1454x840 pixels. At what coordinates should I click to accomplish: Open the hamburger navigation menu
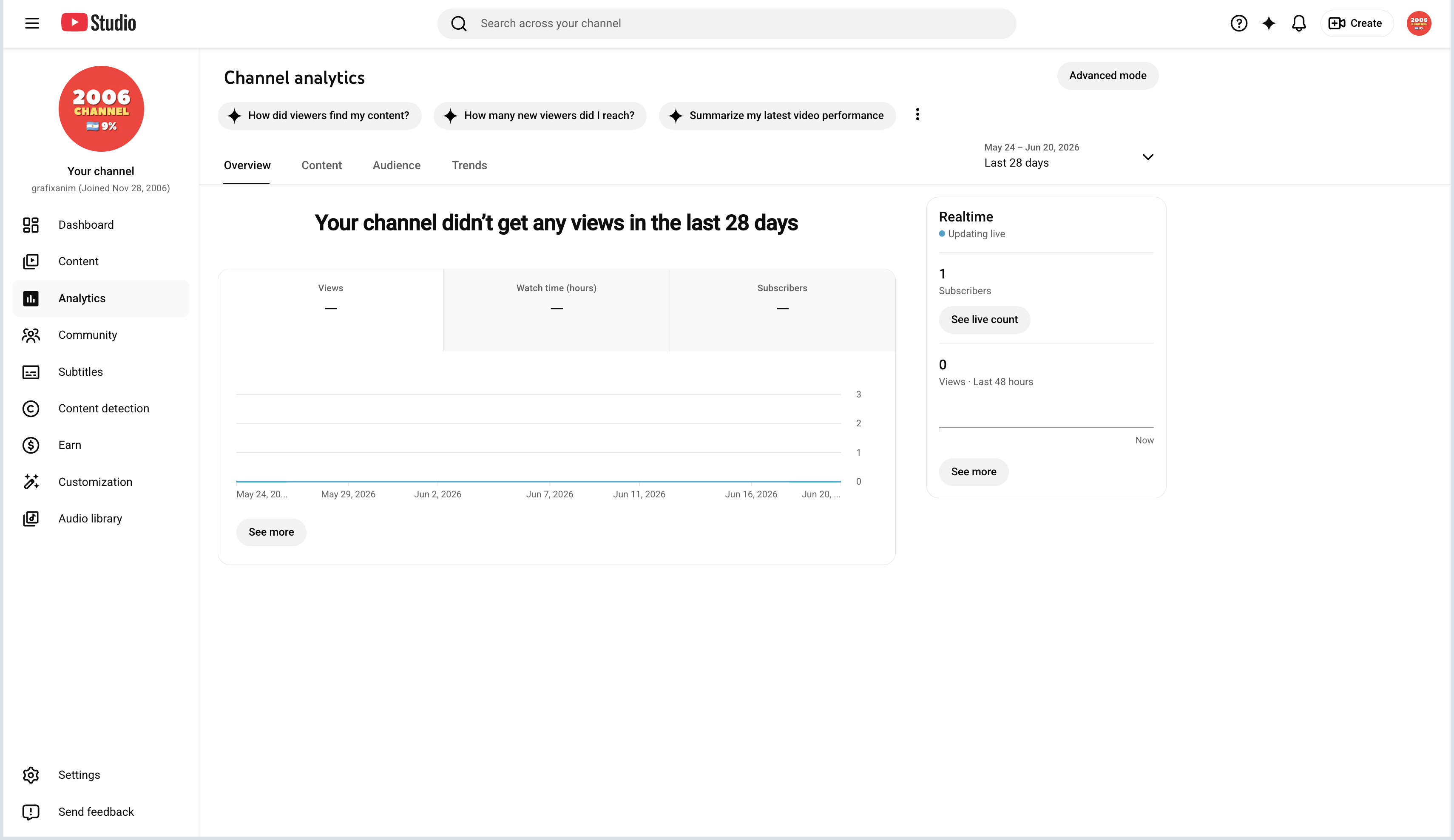[x=32, y=23]
